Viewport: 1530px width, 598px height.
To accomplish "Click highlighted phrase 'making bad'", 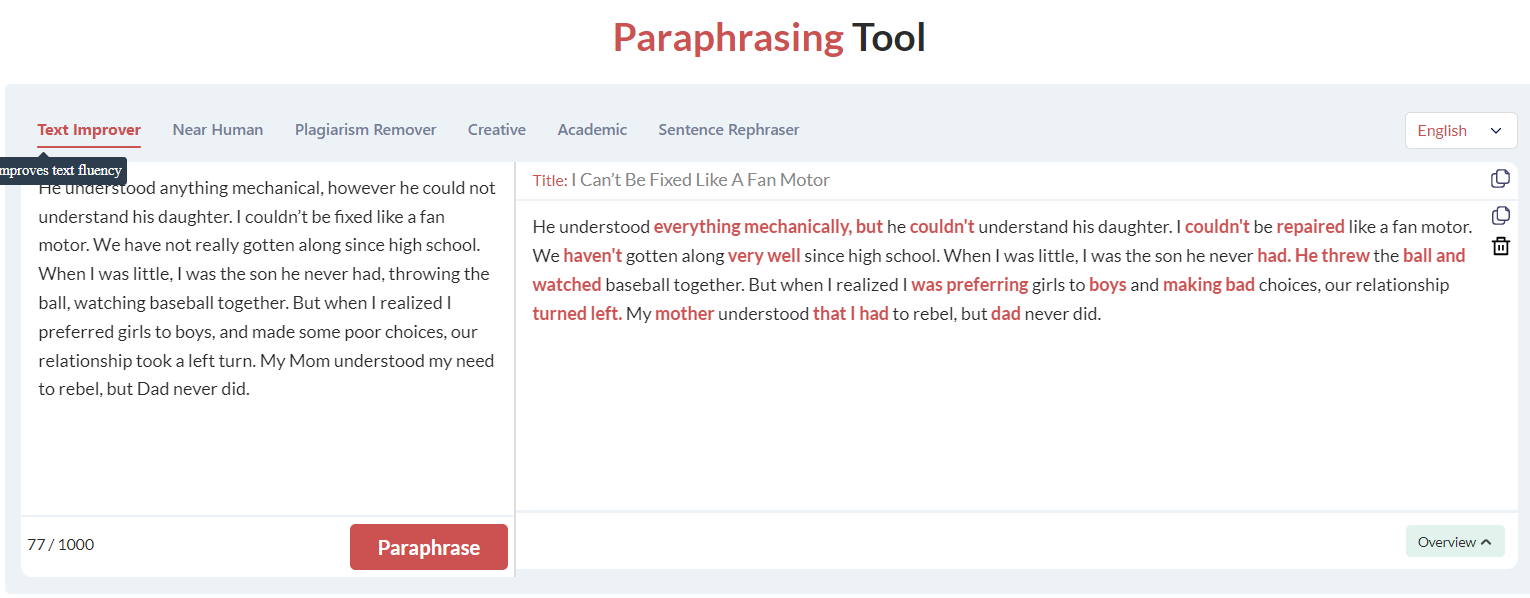I will 1209,285.
